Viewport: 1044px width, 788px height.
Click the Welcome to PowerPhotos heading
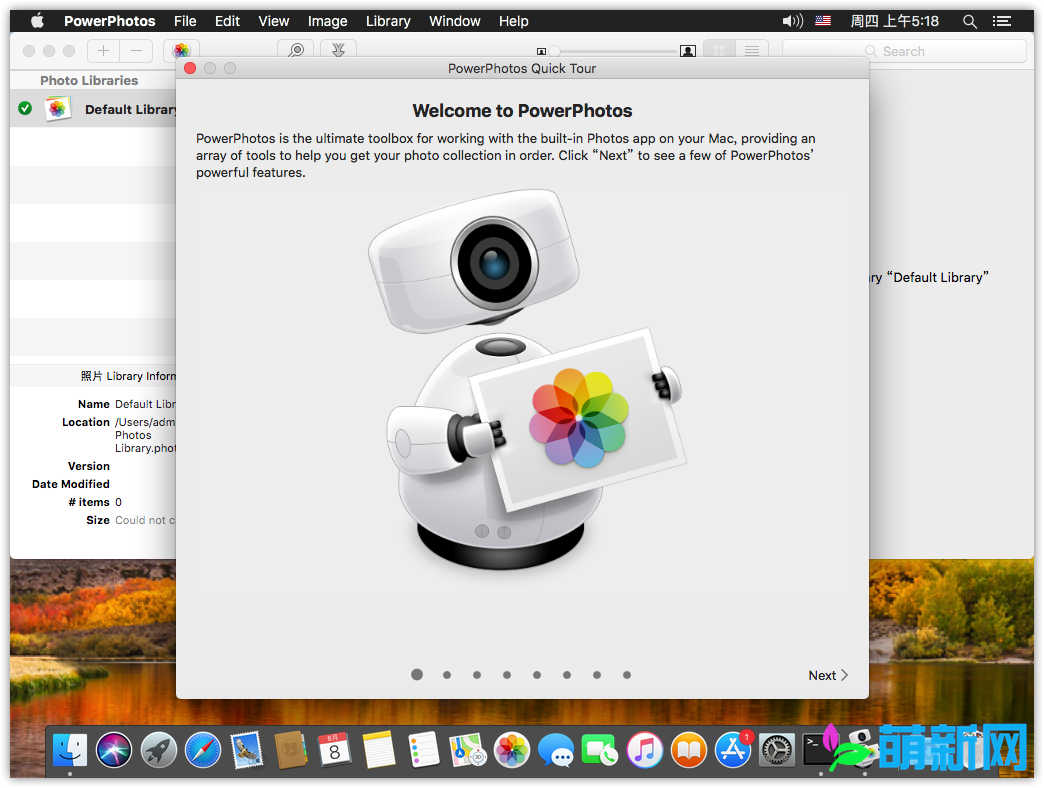[522, 110]
